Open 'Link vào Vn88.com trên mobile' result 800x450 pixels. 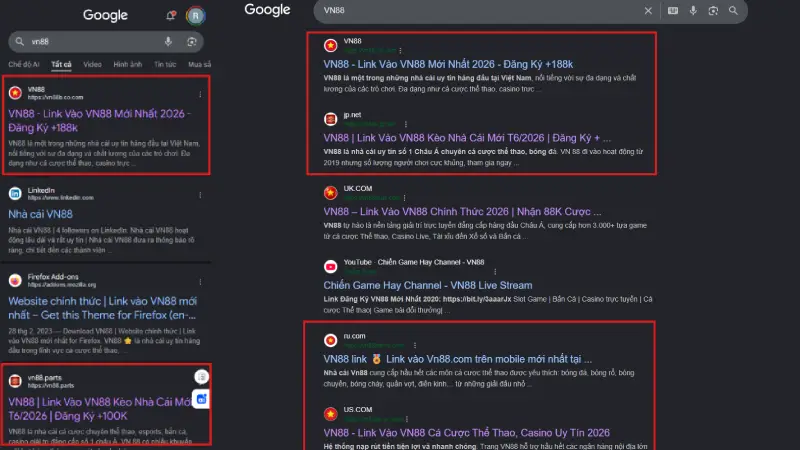[458, 359]
